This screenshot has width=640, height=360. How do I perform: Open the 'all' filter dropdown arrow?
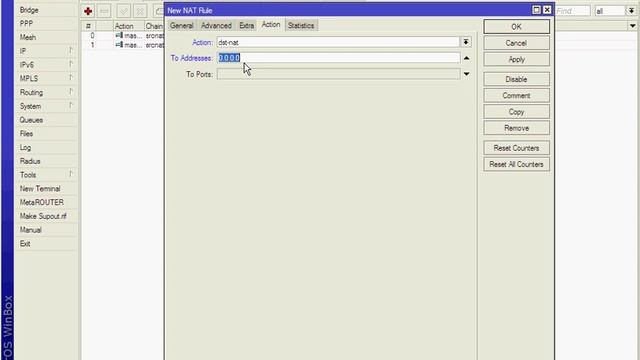631,11
